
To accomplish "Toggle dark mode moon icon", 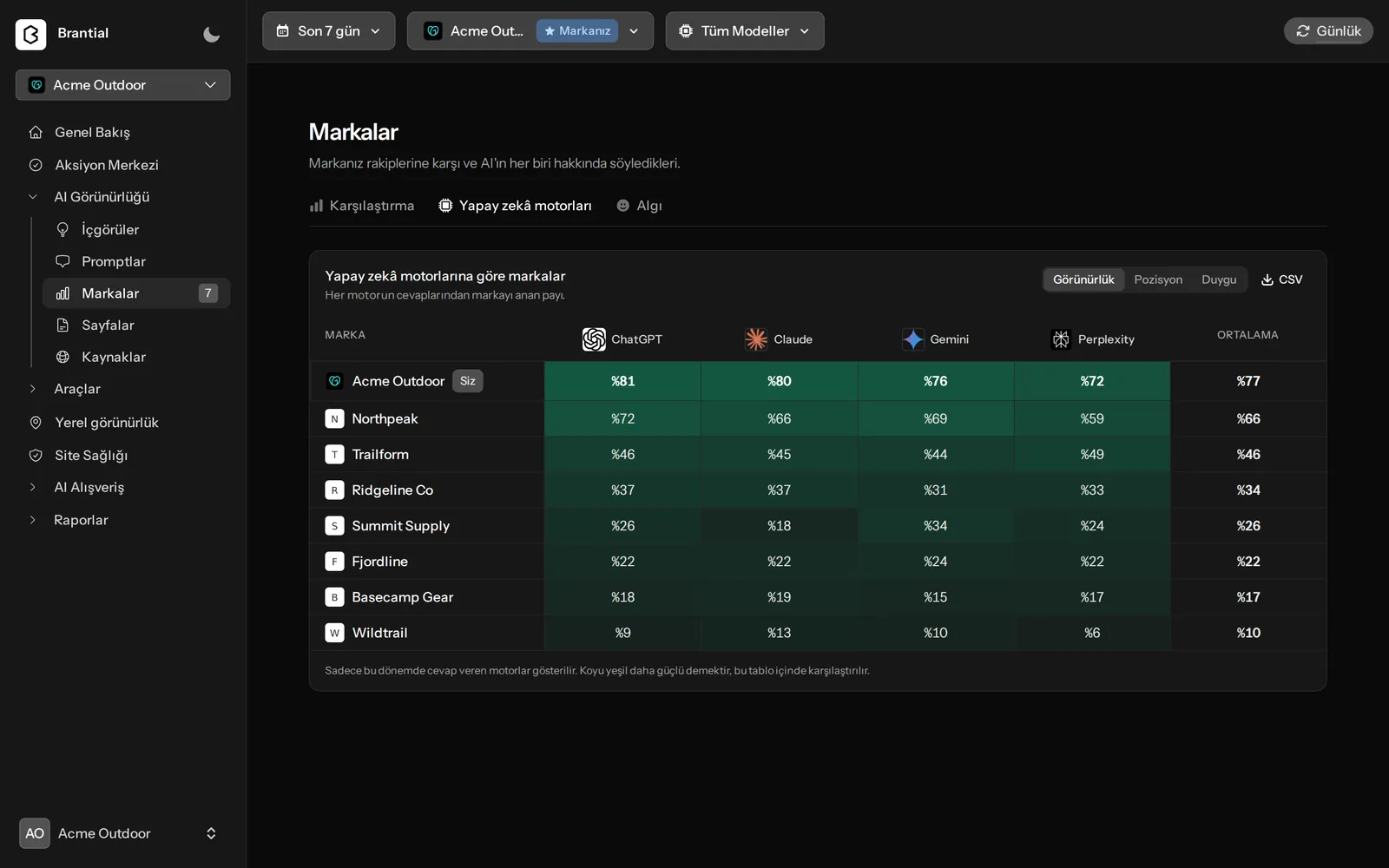I will pos(211,34).
